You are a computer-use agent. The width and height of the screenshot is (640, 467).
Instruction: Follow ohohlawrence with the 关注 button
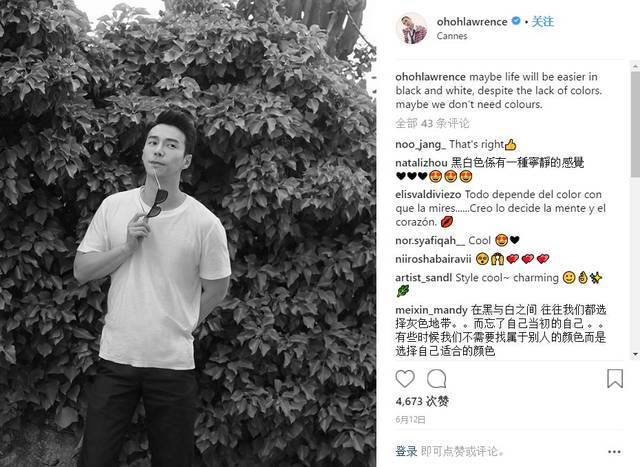pos(542,21)
